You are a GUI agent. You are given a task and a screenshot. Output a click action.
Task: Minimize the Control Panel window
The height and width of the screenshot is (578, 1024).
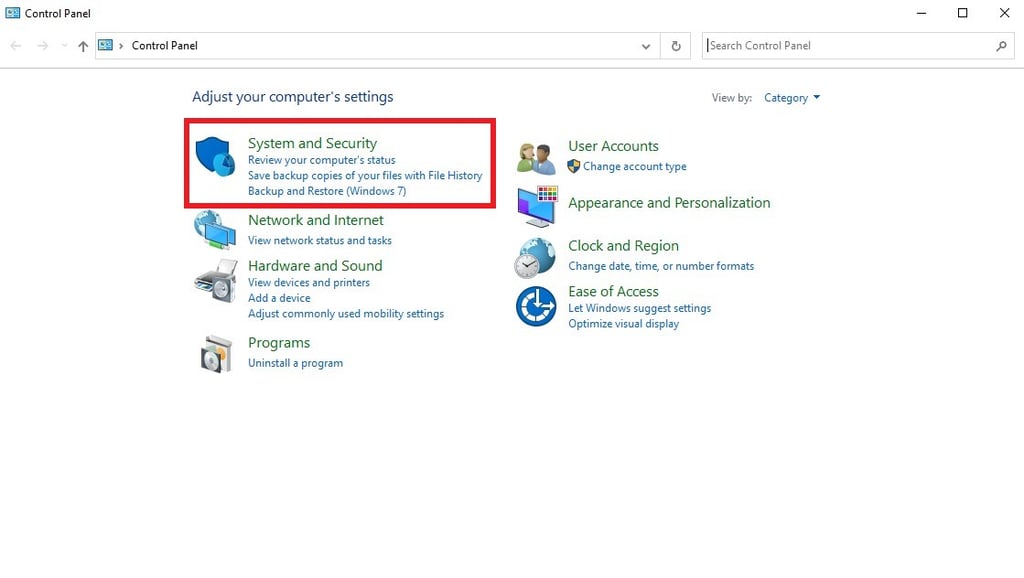(x=921, y=13)
